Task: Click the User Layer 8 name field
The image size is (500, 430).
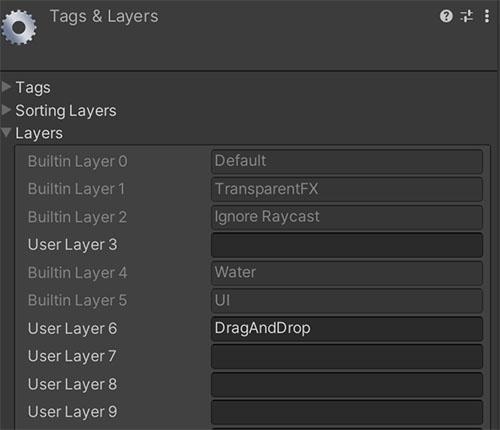Action: pos(347,385)
